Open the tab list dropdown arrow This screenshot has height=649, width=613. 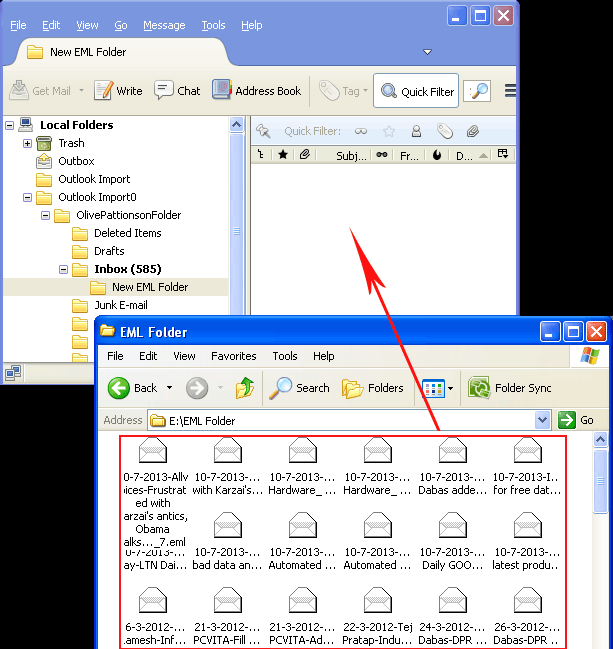428,52
